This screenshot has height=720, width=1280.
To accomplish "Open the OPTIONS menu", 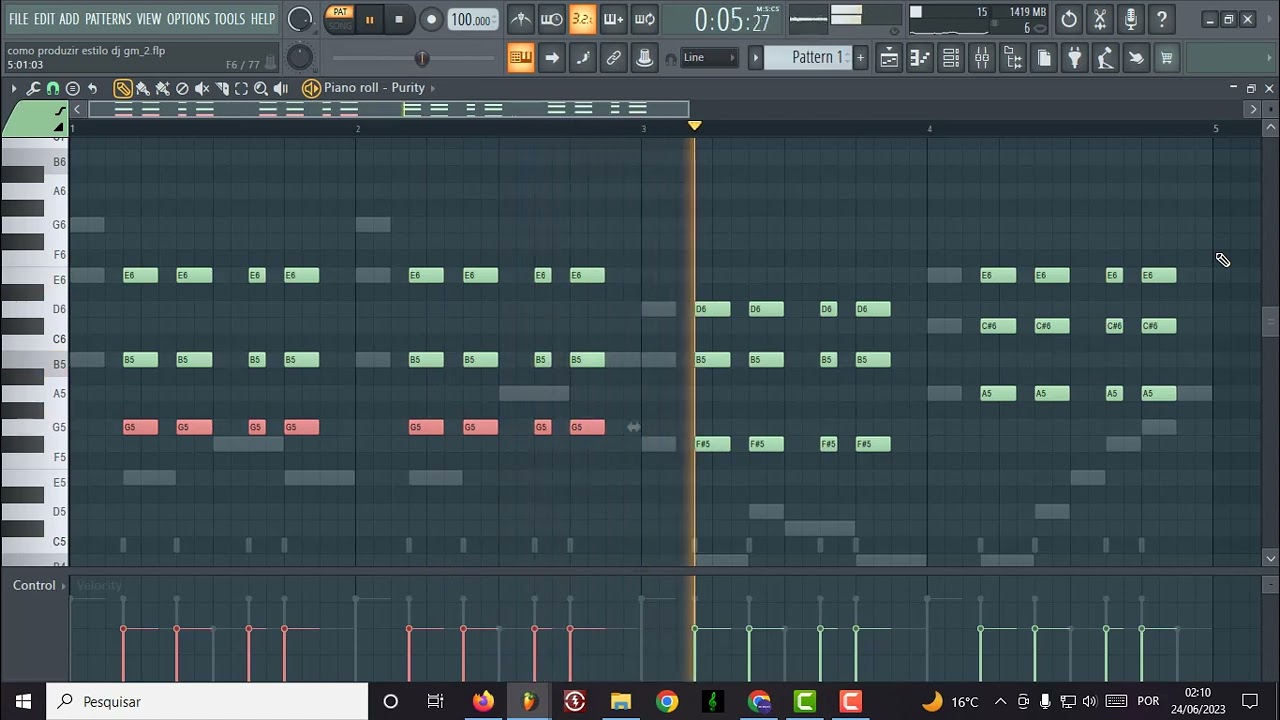I will click(x=188, y=19).
